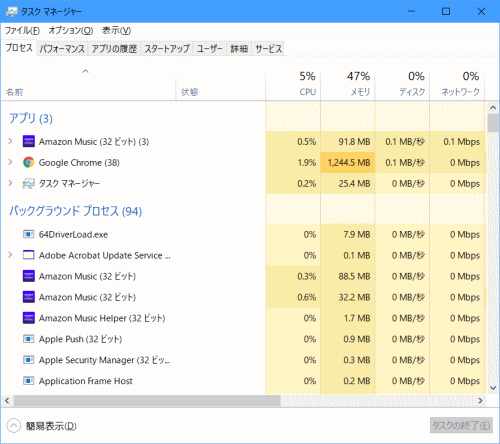The width and height of the screenshot is (500, 444).
Task: Select the Apple Push (32 ビット) name
Action: pyautogui.click(x=80, y=339)
